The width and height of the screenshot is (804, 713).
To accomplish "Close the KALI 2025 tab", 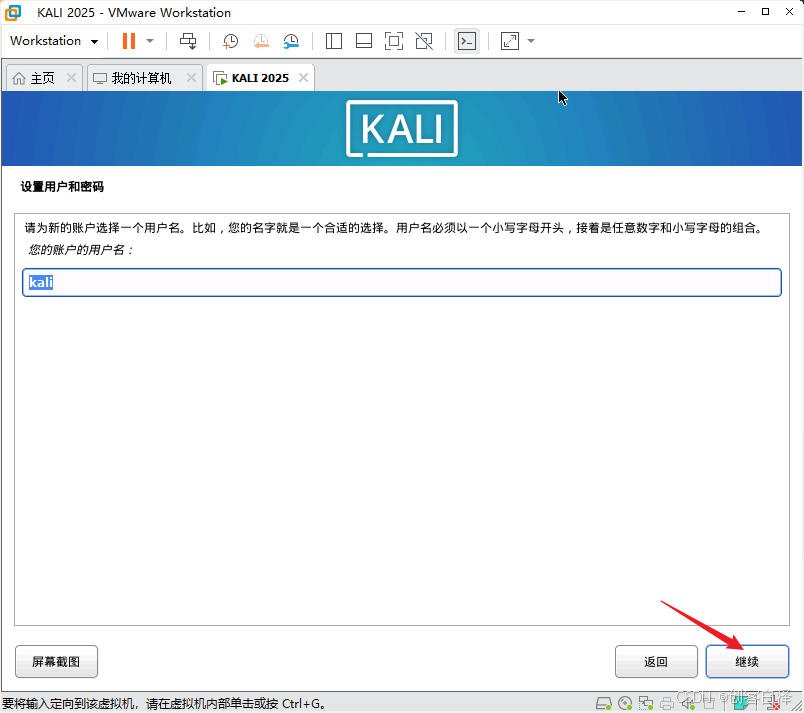I will (x=304, y=77).
